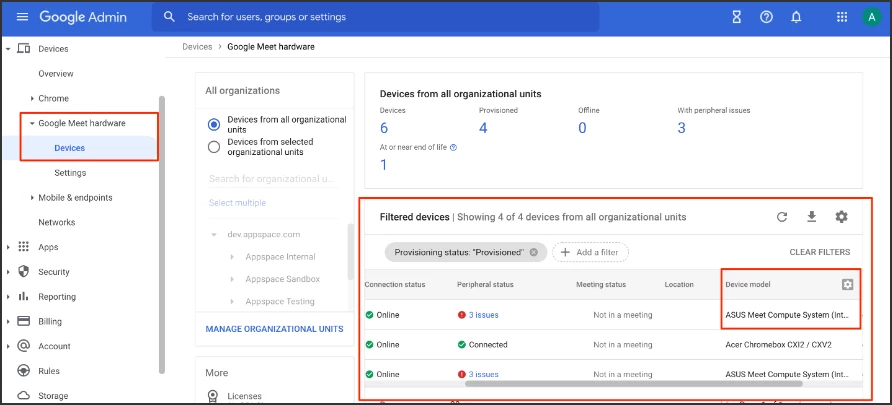The height and width of the screenshot is (405, 892).
Task: Click the Account at-sign icon
Action: pos(23,346)
